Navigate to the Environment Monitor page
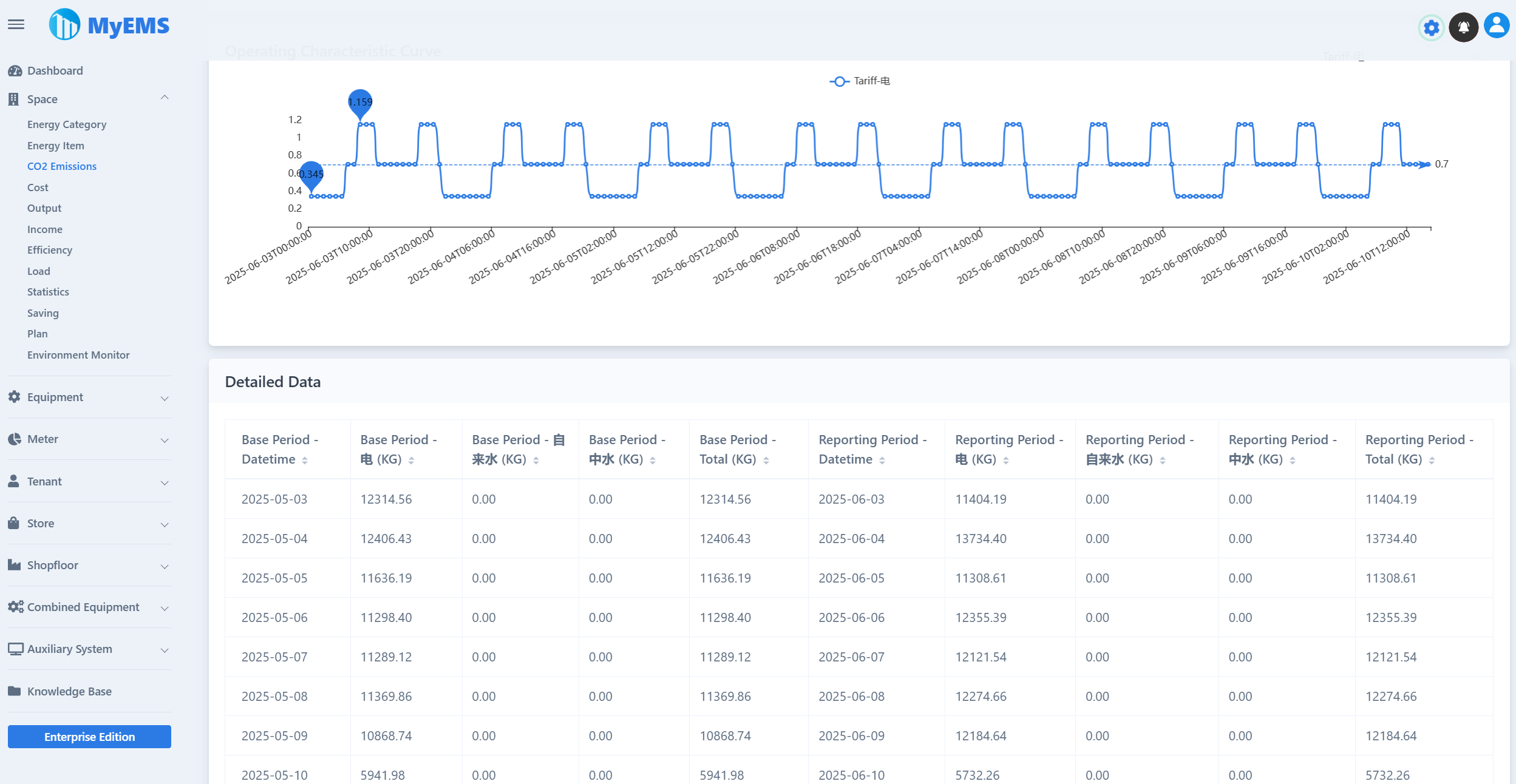The width and height of the screenshot is (1516, 784). click(x=78, y=354)
